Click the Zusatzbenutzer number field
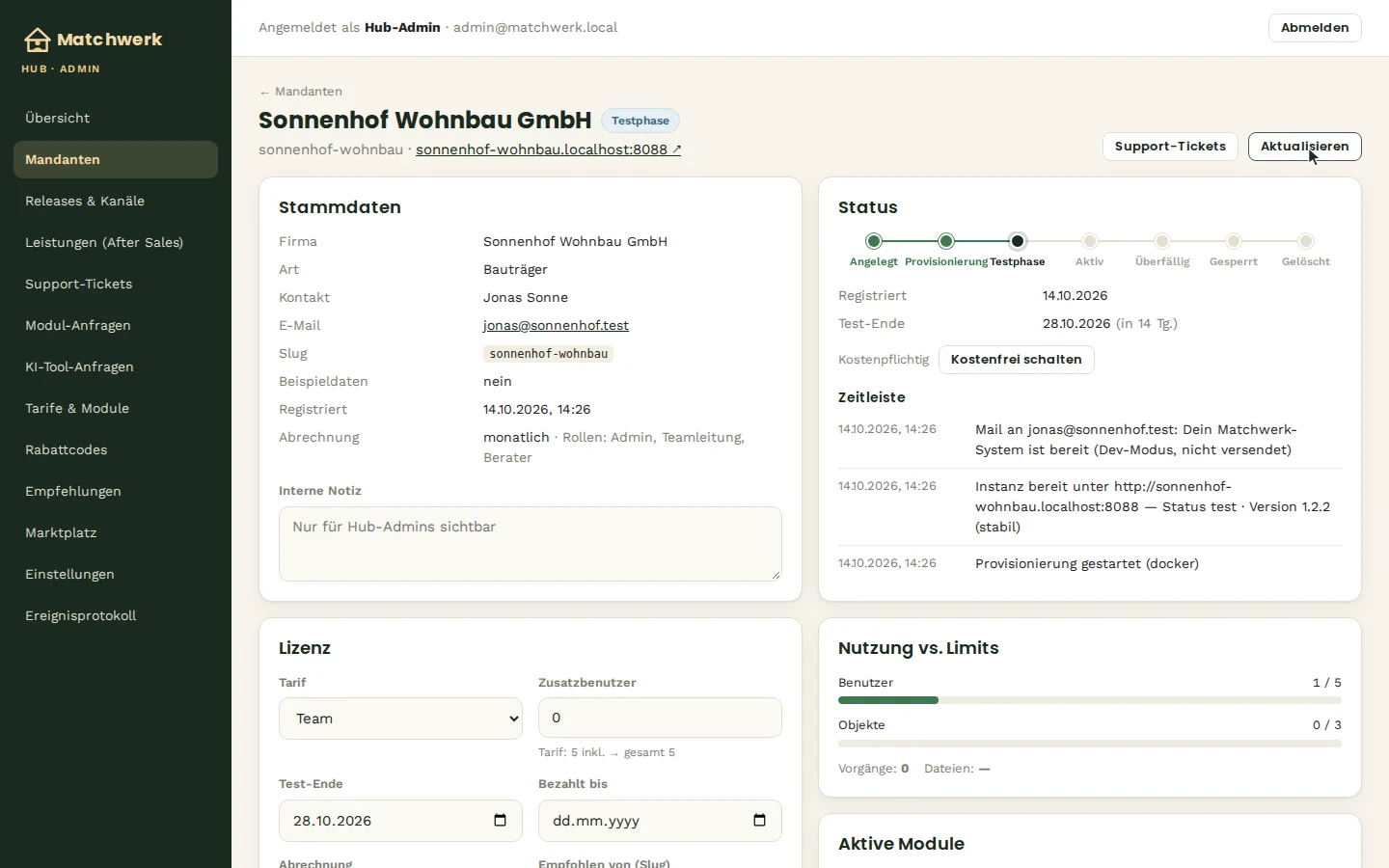The width and height of the screenshot is (1389, 868). coord(660,718)
